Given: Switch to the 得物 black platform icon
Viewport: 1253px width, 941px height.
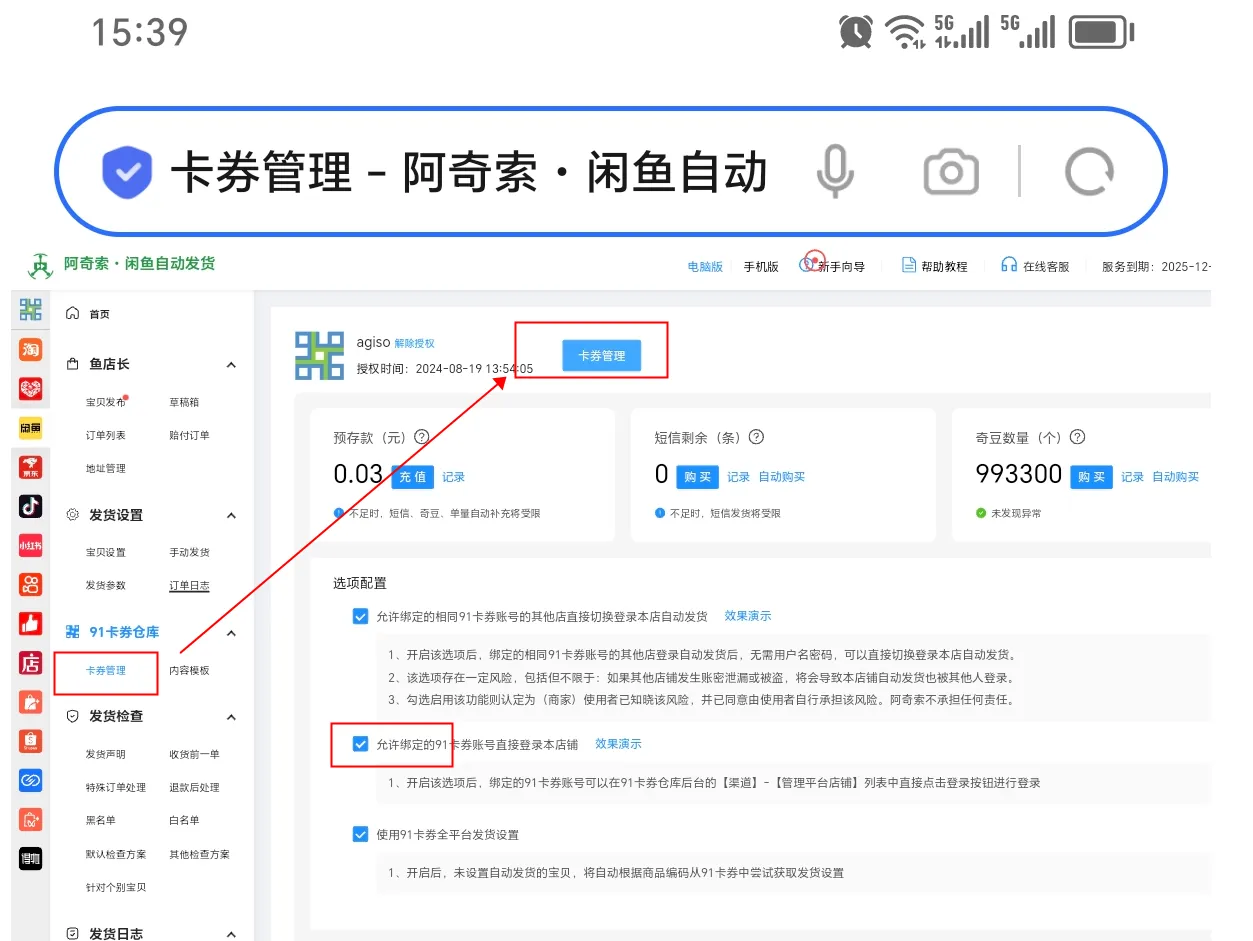Looking at the screenshot, I should (30, 858).
